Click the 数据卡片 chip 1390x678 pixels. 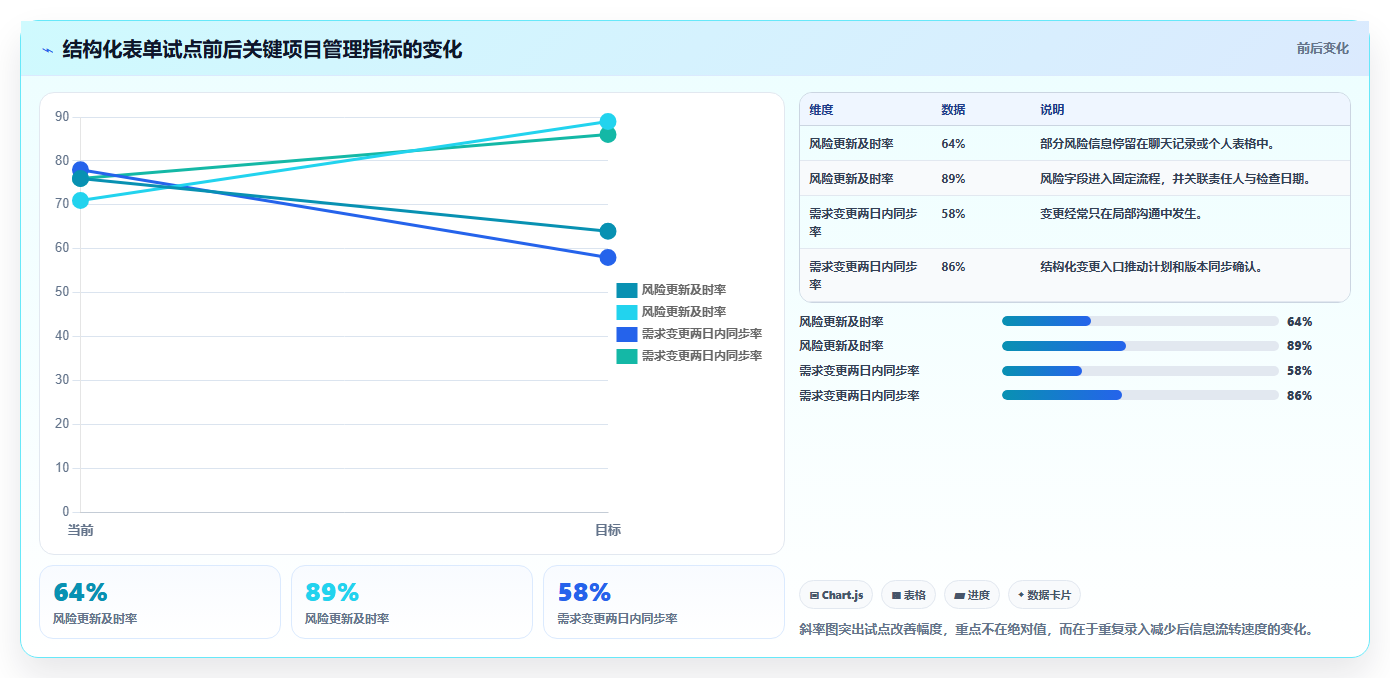[1044, 595]
